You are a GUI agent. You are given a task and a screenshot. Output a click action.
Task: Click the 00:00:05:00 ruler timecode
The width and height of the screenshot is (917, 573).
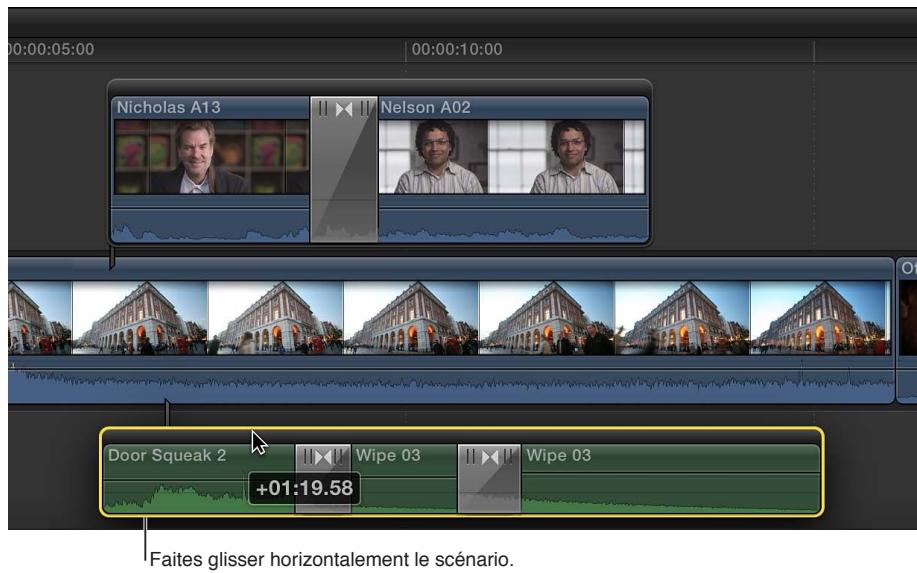[x=51, y=49]
